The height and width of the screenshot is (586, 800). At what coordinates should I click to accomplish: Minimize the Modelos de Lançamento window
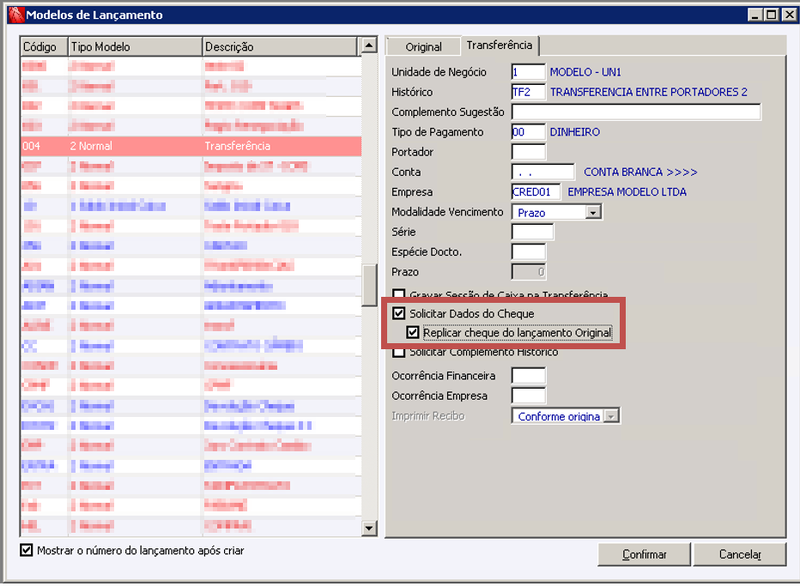tap(755, 15)
